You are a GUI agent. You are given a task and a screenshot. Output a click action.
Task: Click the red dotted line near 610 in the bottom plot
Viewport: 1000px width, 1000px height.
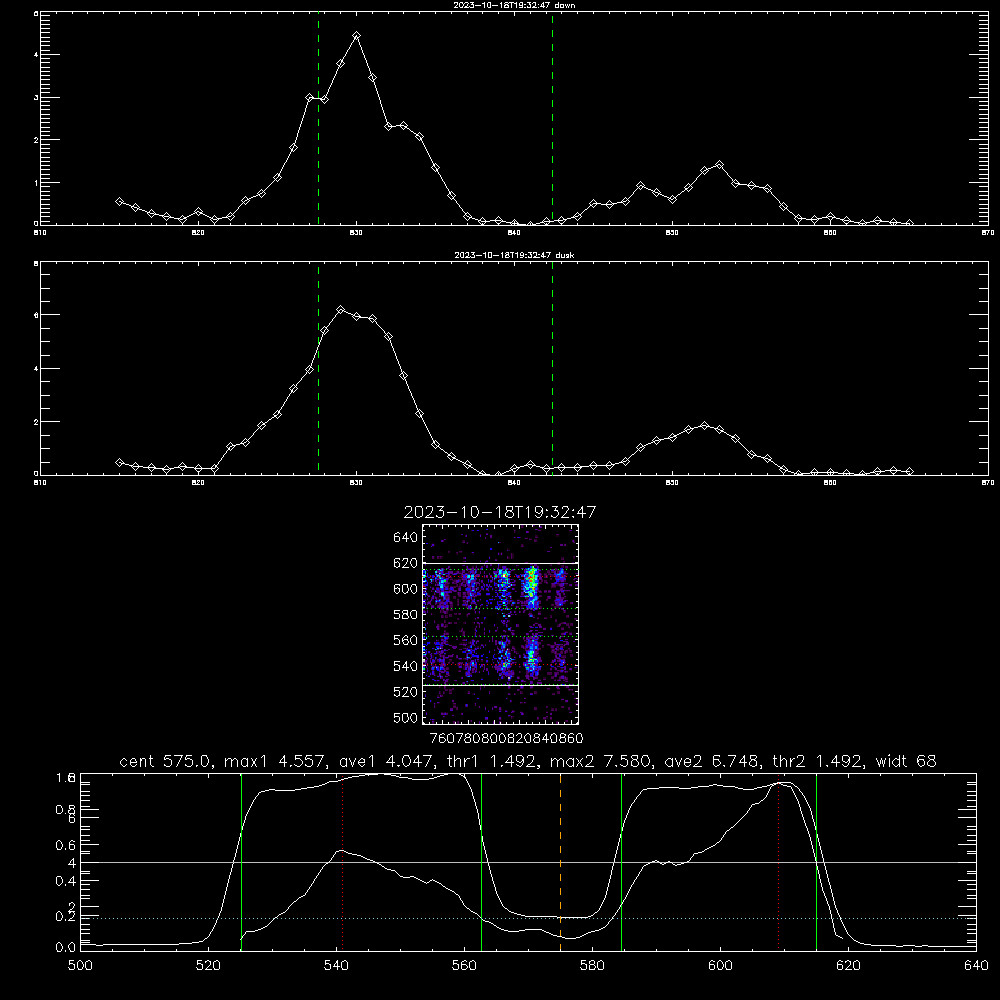tap(778, 862)
